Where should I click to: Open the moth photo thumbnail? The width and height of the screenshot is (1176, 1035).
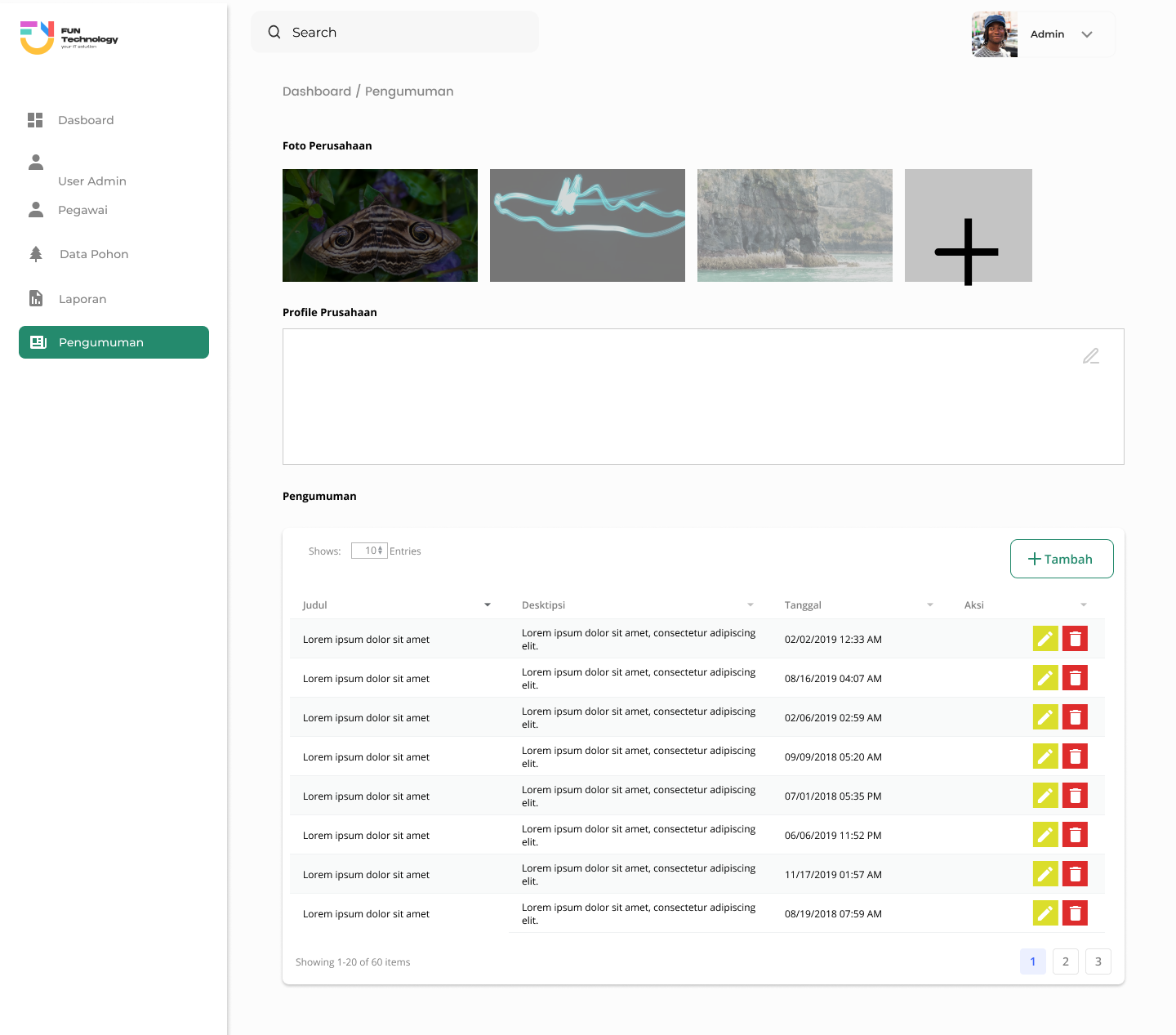pyautogui.click(x=380, y=225)
